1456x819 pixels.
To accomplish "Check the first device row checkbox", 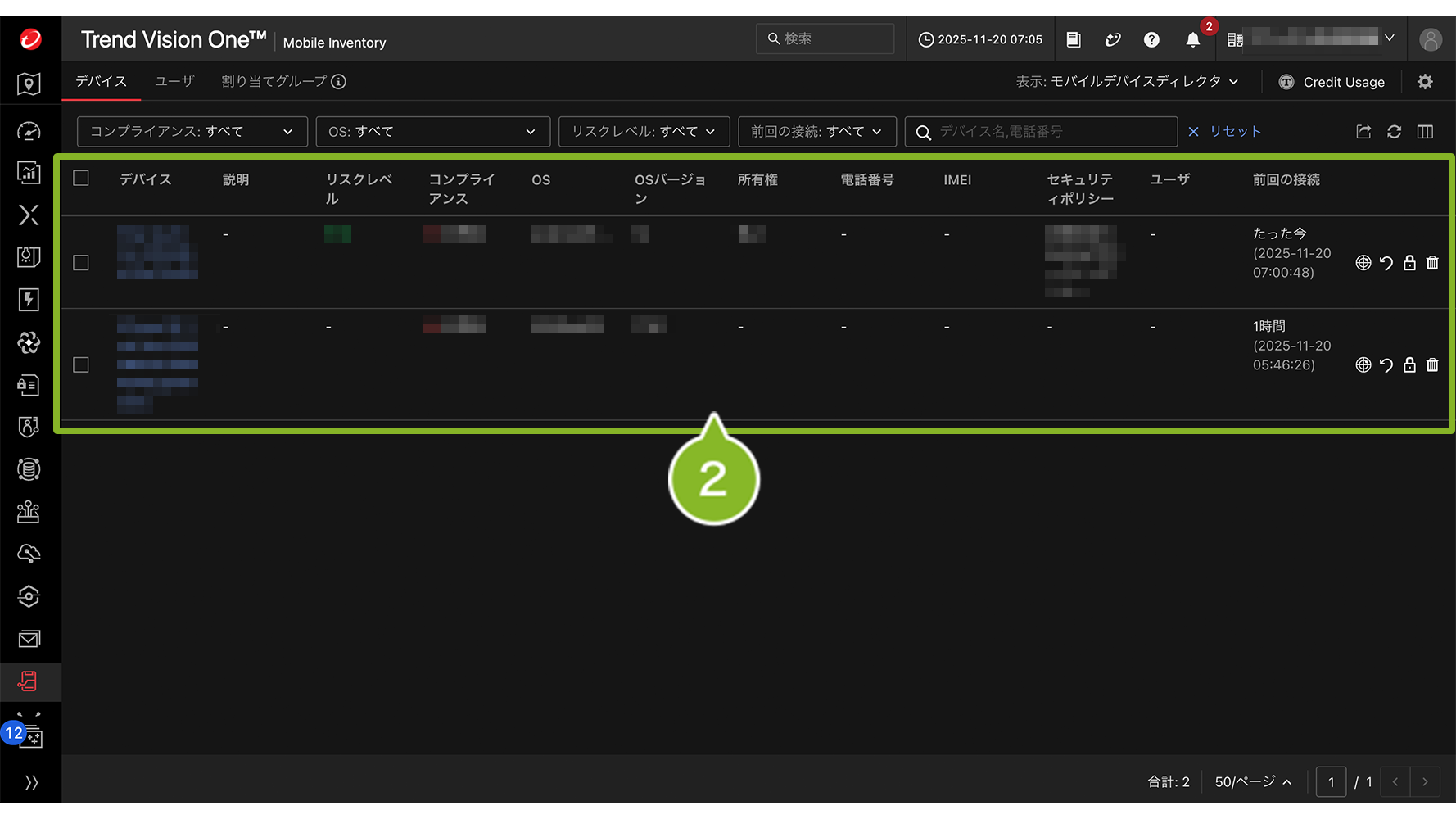I will point(81,263).
